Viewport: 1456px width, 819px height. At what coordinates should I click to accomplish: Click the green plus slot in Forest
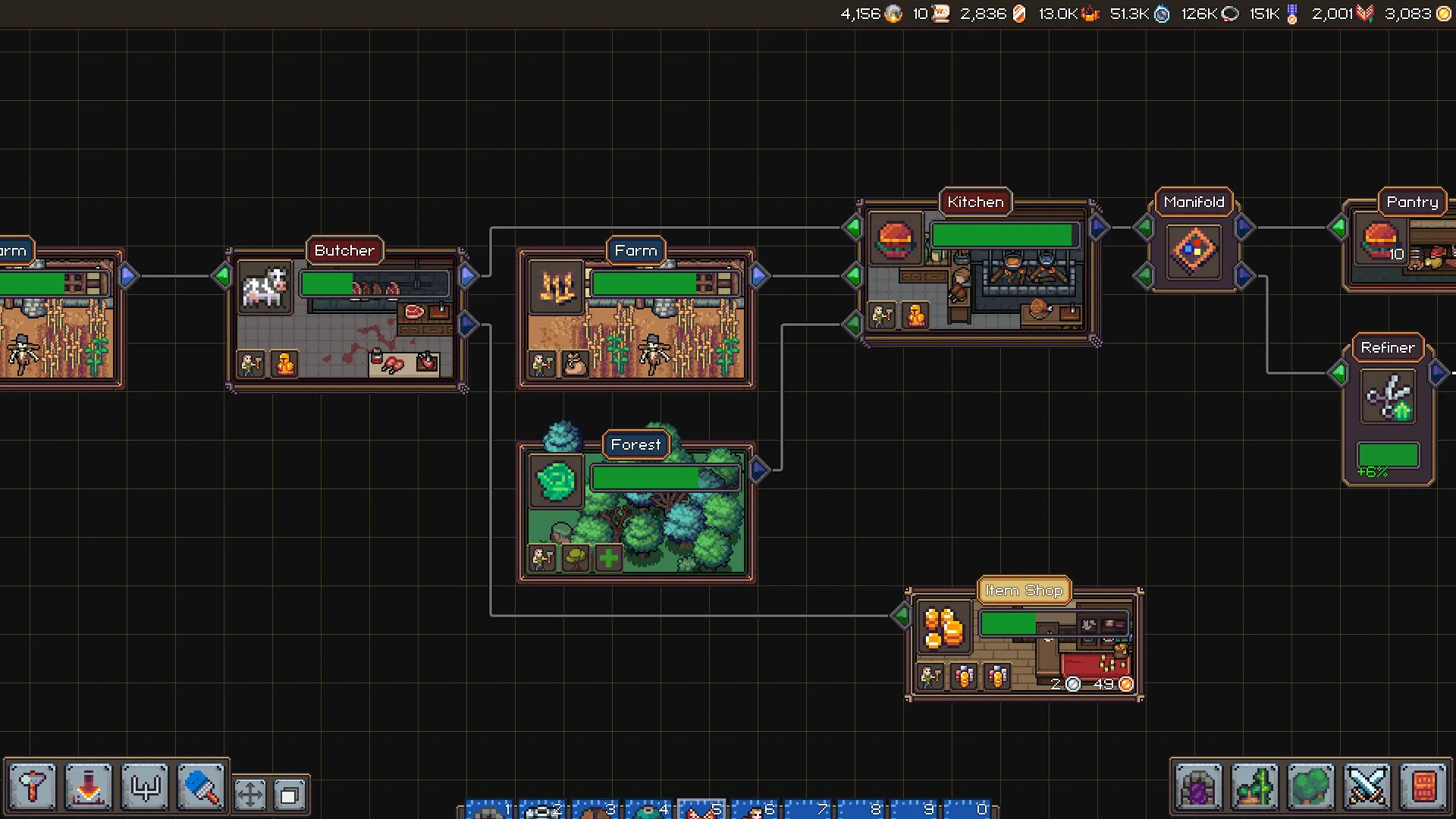608,559
